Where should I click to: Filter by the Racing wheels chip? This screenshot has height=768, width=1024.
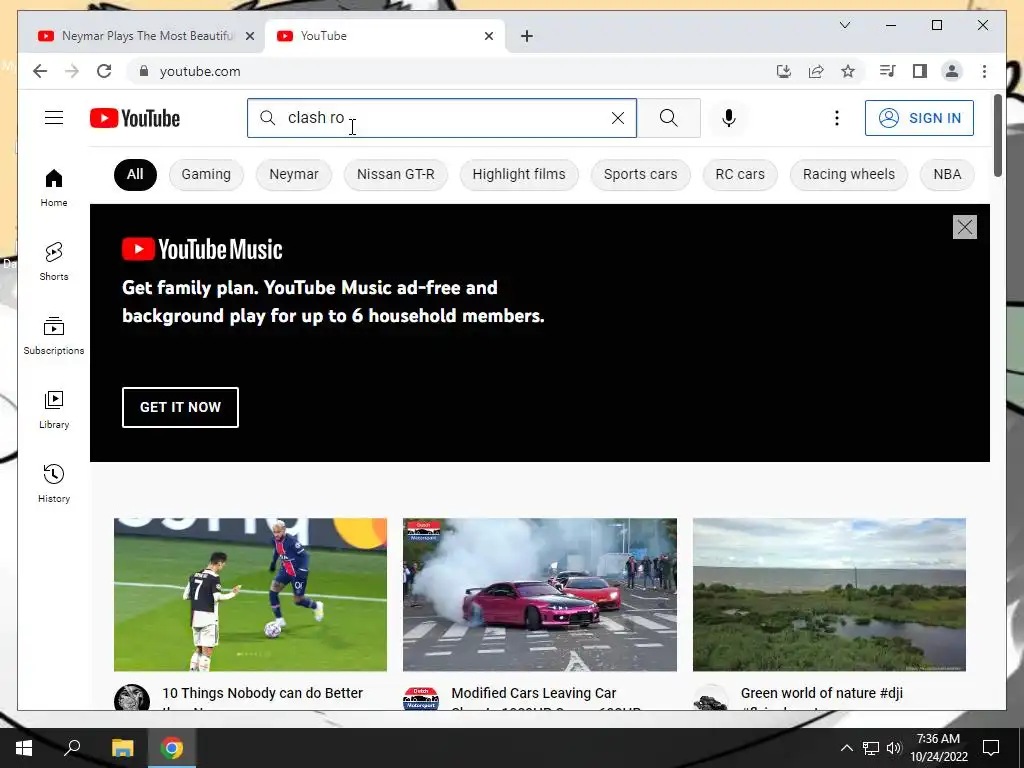tap(849, 174)
